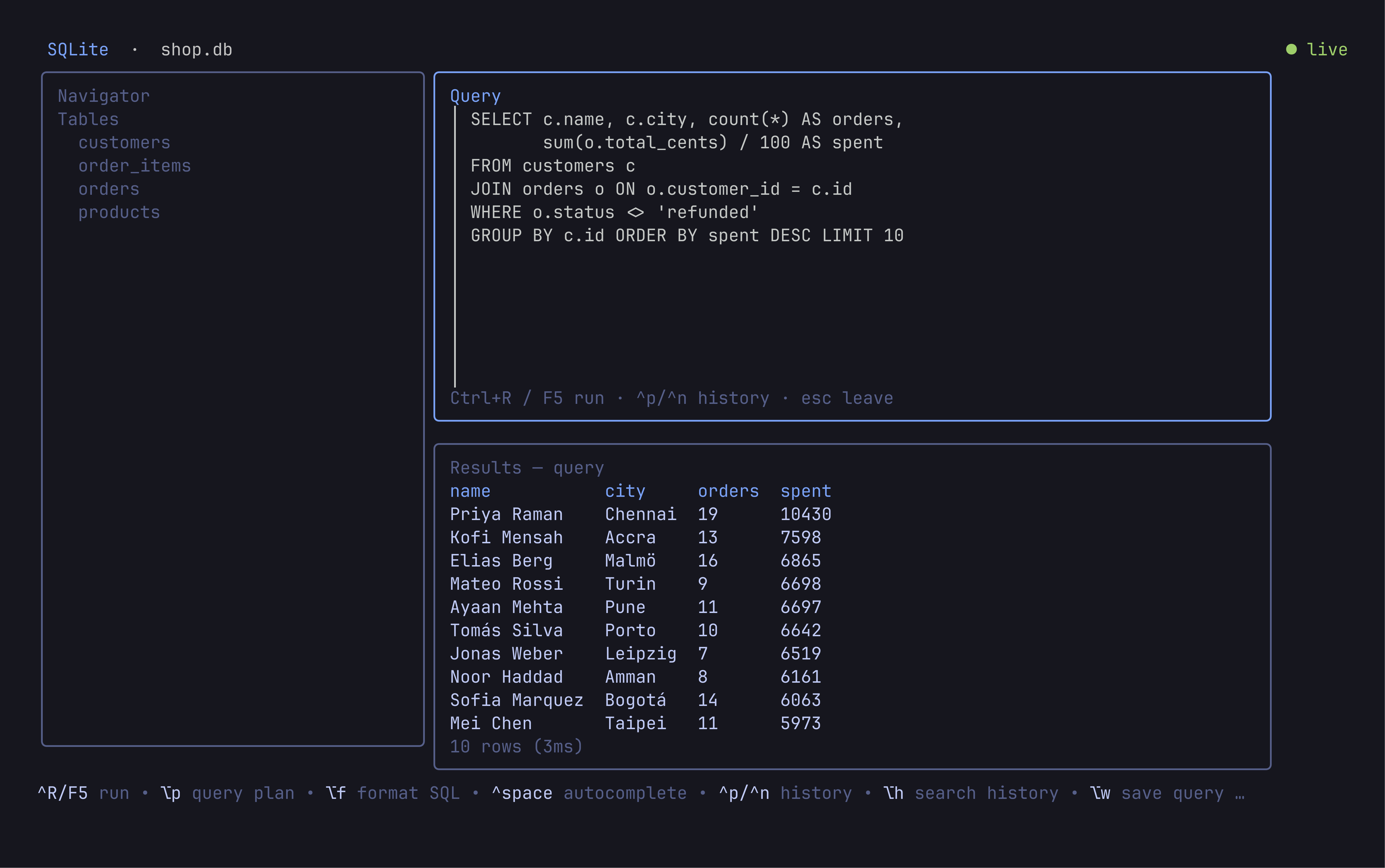Click the spent value 5973
Viewport: 1385px width, 868px height.
click(801, 724)
